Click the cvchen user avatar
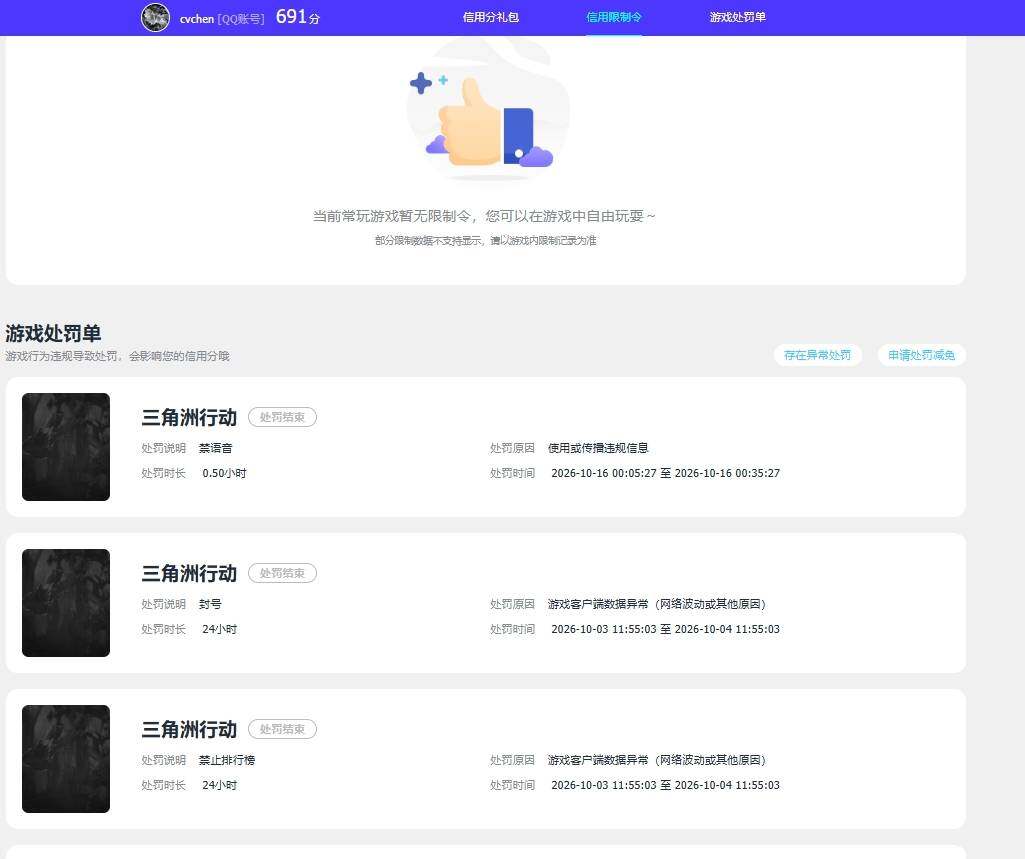This screenshot has width=1025, height=859. [156, 18]
